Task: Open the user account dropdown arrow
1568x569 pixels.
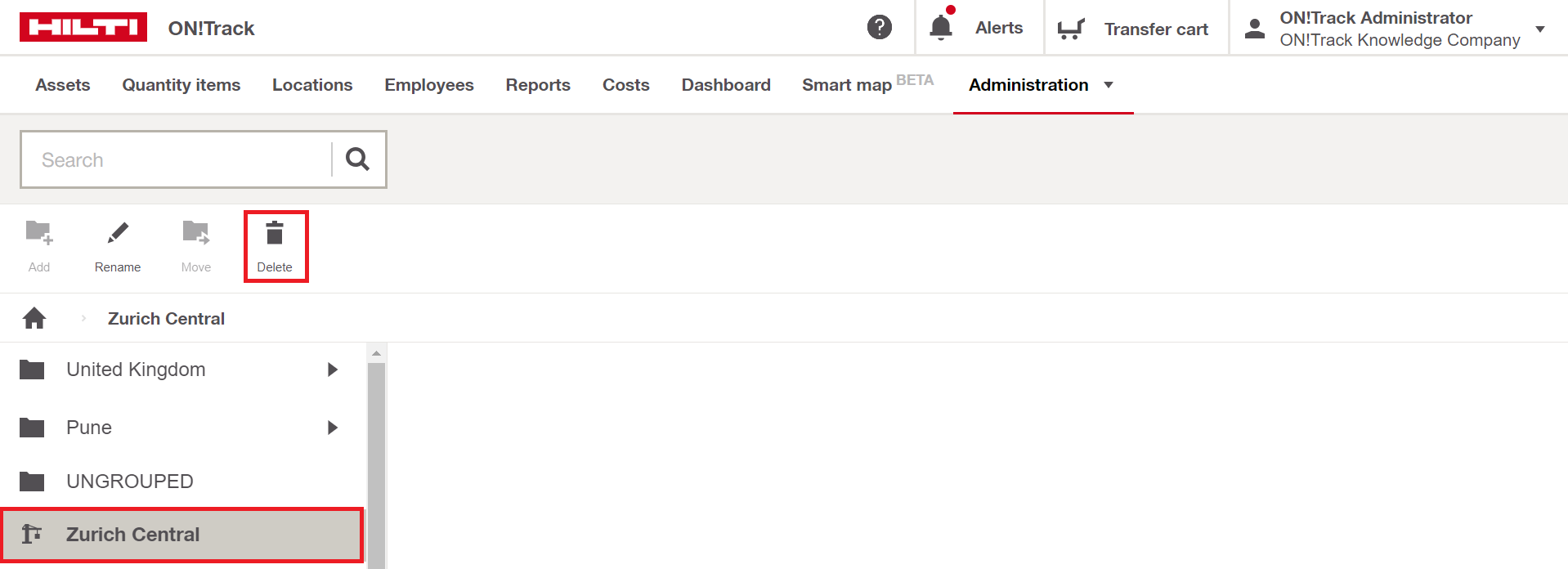Action: tap(1540, 29)
